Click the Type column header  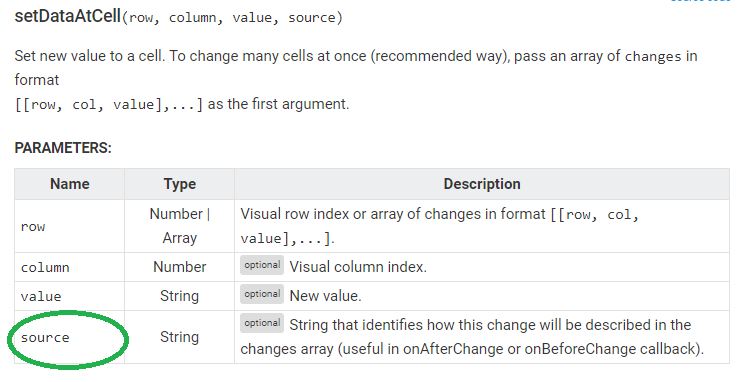coord(180,184)
